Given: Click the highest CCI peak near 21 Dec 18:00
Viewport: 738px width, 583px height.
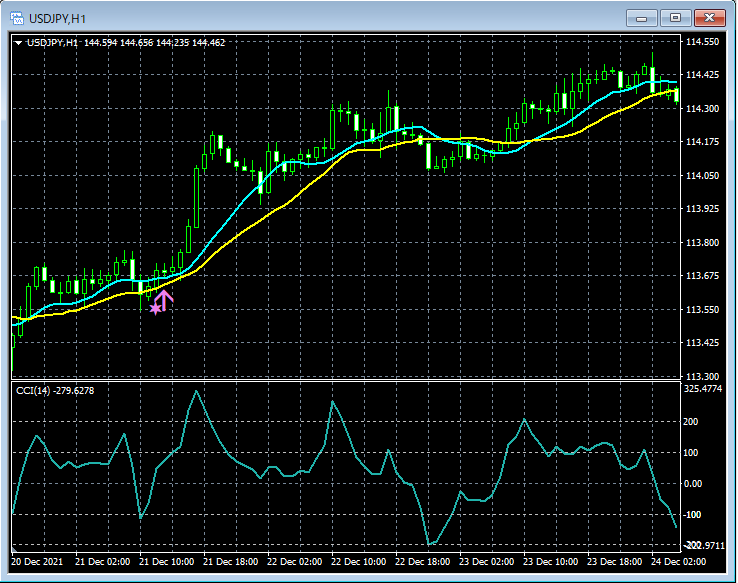Looking at the screenshot, I should click(197, 391).
